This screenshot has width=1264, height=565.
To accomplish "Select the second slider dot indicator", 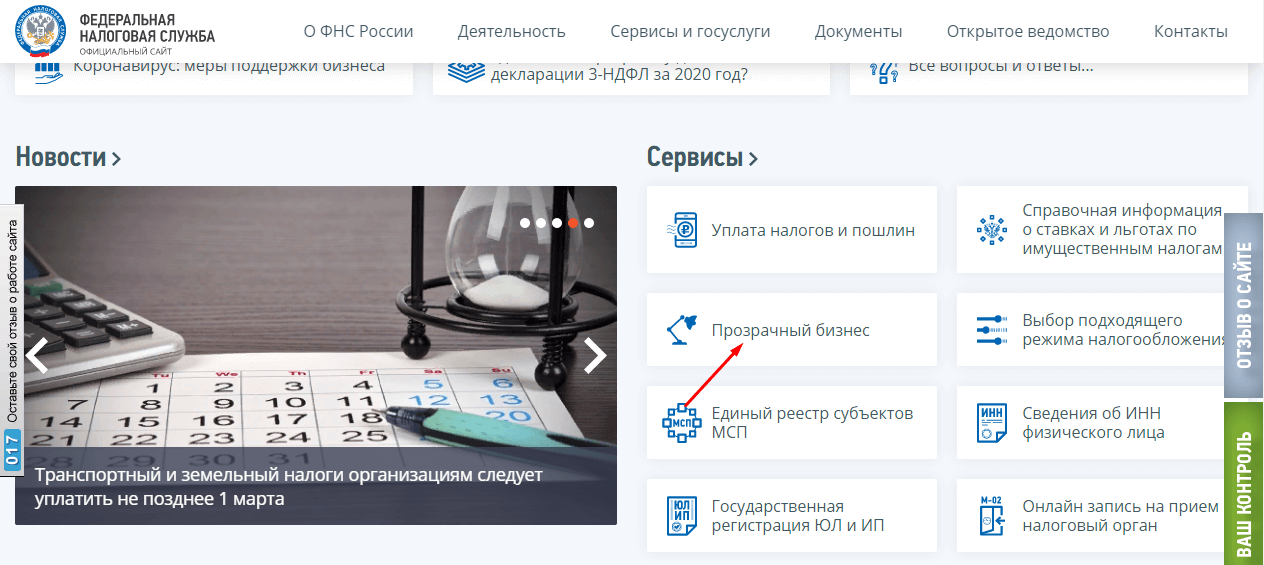I will [541, 223].
